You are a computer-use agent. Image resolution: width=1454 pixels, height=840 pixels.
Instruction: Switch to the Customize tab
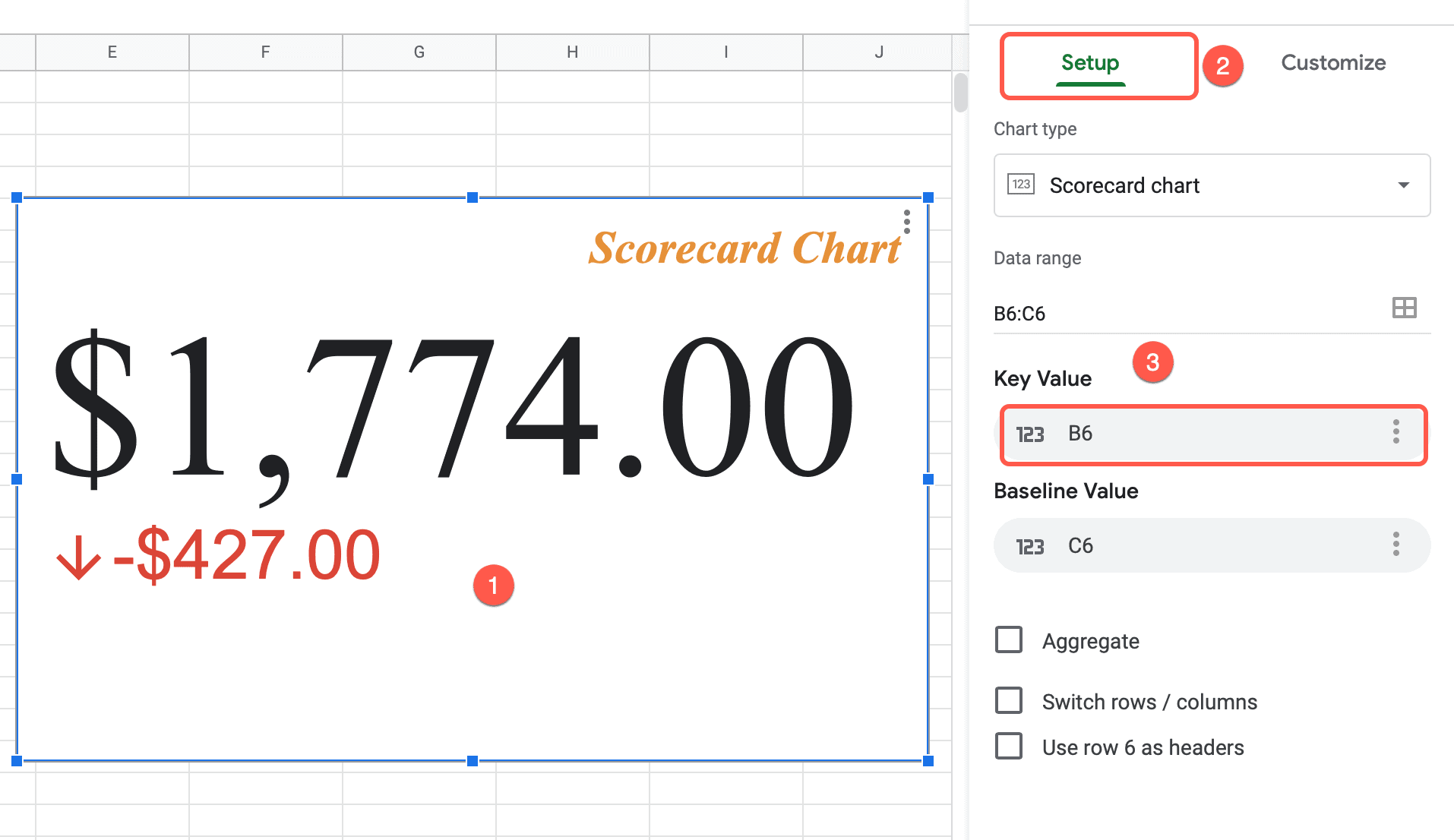tap(1333, 62)
